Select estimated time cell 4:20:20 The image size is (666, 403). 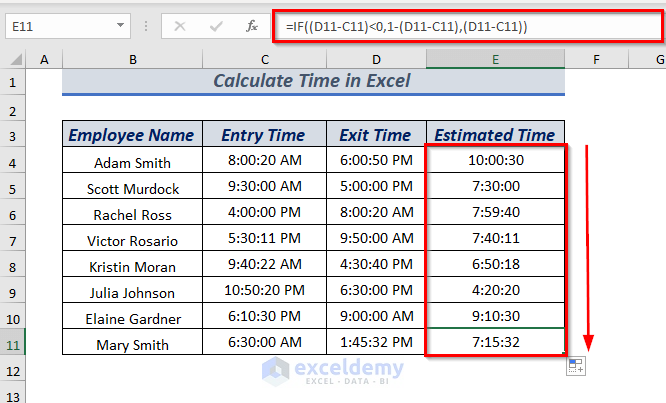(x=495, y=290)
